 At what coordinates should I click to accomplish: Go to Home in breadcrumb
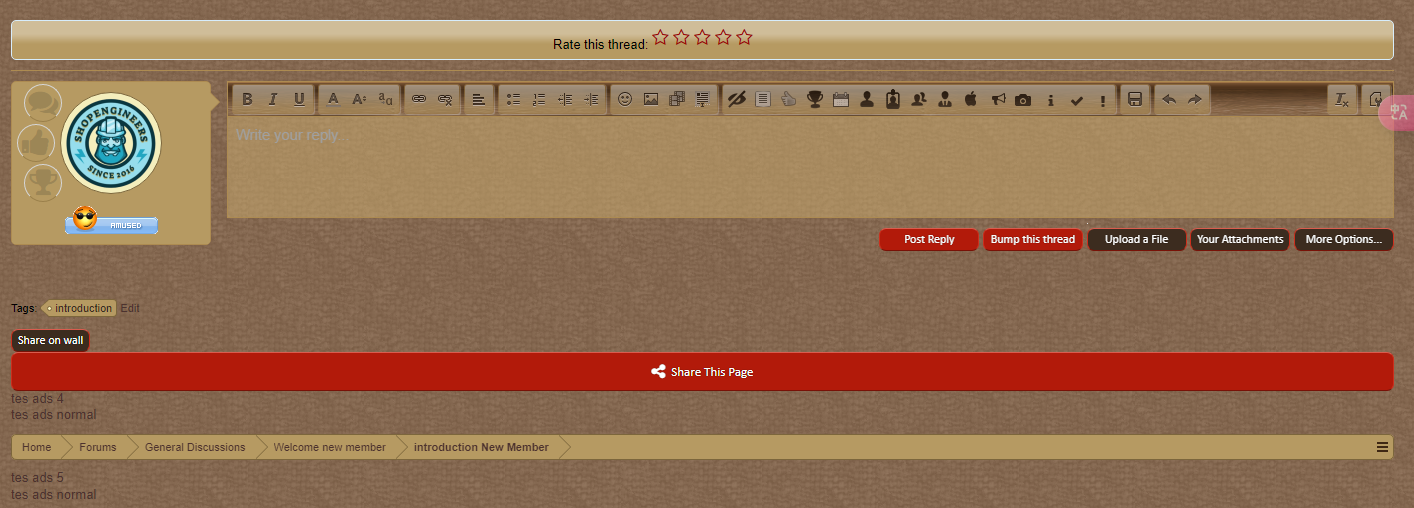click(37, 447)
